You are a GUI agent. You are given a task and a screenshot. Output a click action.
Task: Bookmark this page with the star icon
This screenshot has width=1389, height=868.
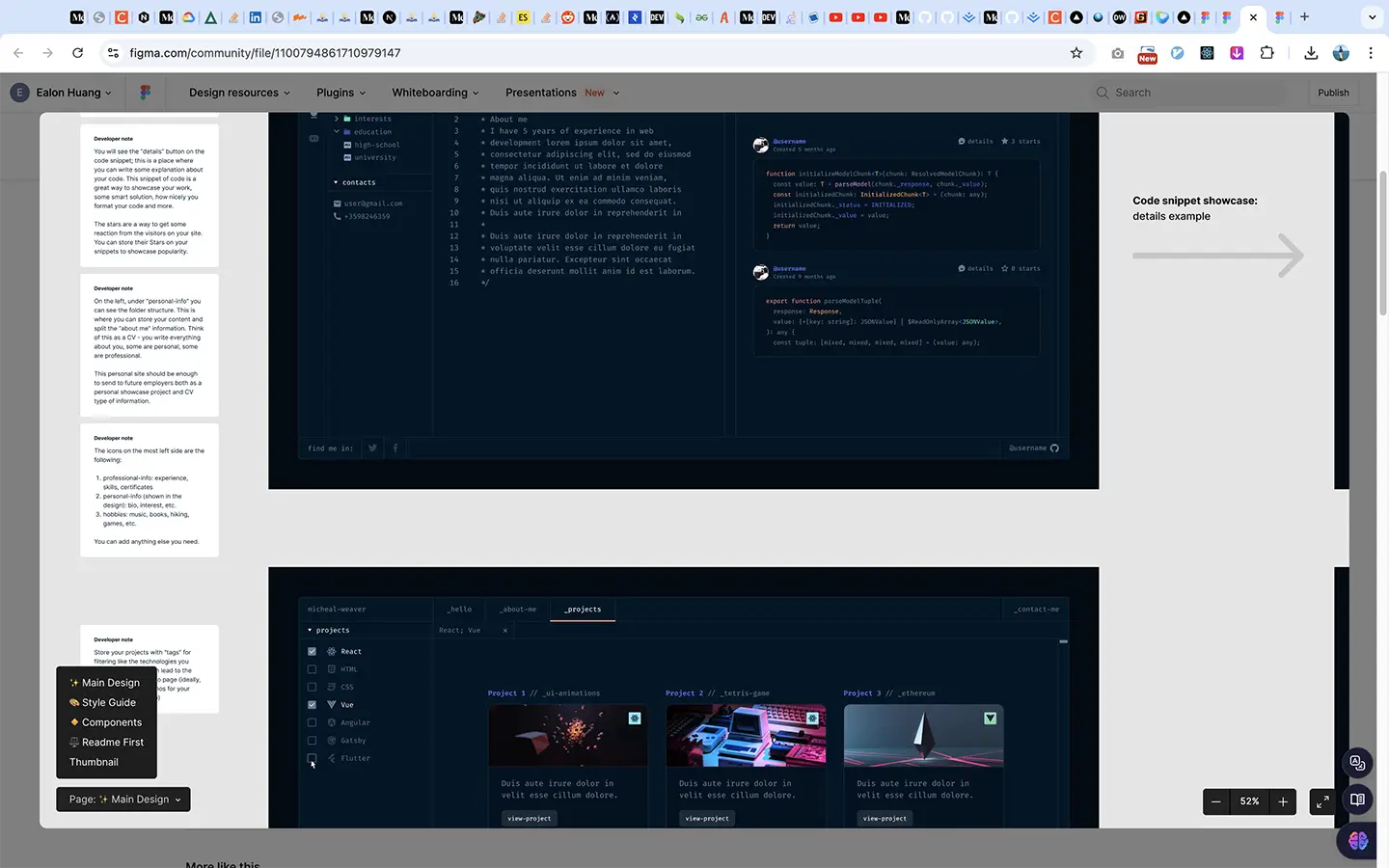pos(1076,53)
